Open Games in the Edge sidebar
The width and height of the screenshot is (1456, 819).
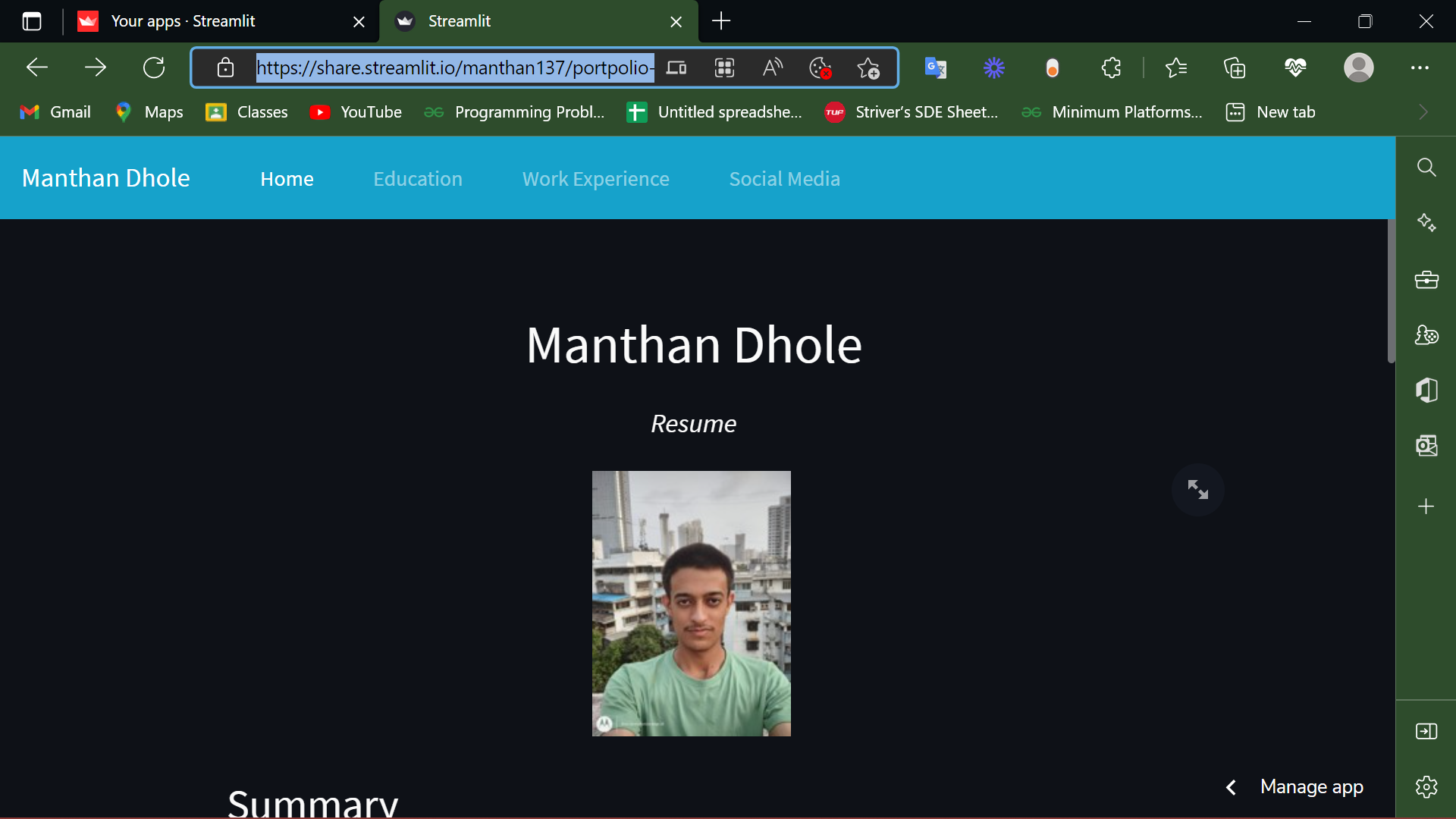pos(1427,334)
